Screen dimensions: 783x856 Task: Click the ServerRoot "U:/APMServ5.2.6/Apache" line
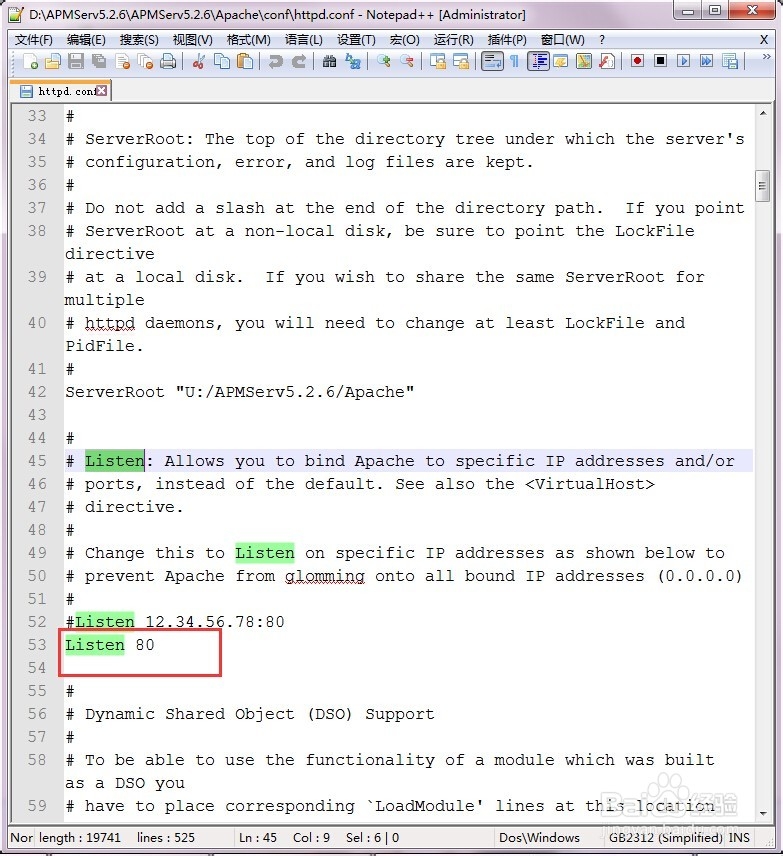coord(240,392)
